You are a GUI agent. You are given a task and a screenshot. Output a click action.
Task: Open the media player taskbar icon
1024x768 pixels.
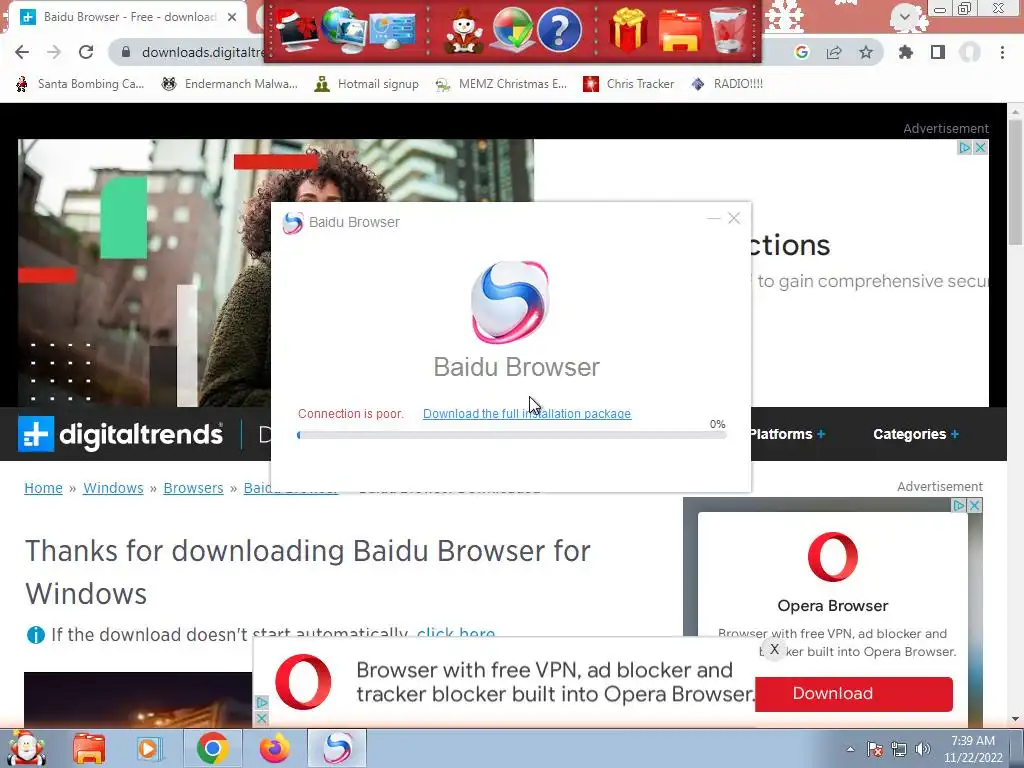click(148, 748)
